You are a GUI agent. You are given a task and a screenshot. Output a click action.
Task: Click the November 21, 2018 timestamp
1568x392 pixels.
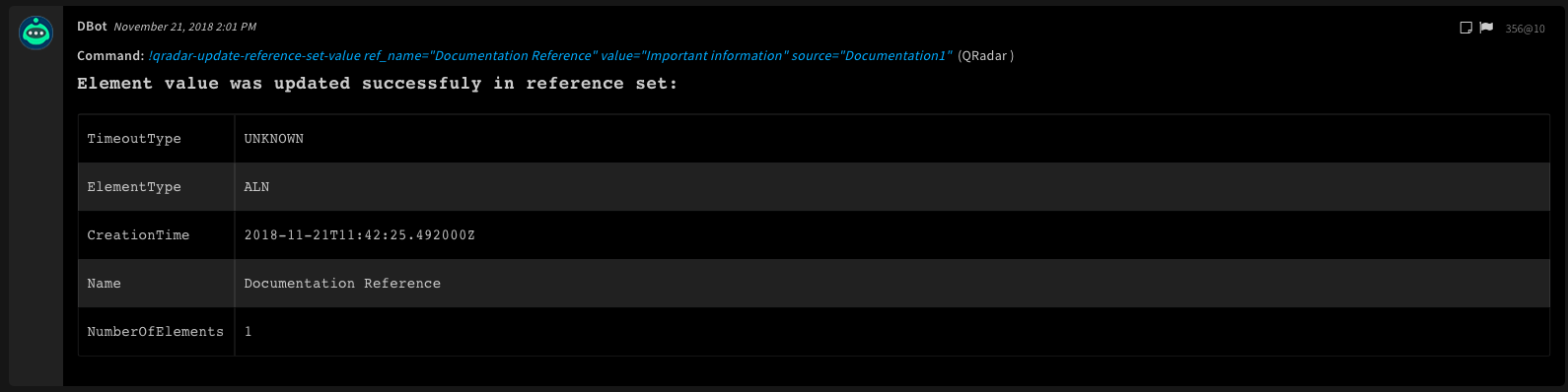185,27
